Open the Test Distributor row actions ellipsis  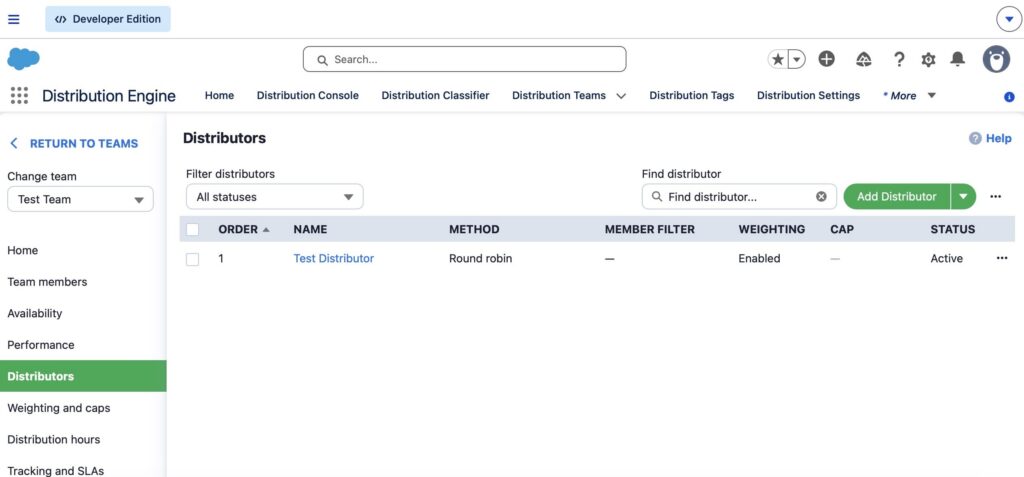click(x=1002, y=258)
